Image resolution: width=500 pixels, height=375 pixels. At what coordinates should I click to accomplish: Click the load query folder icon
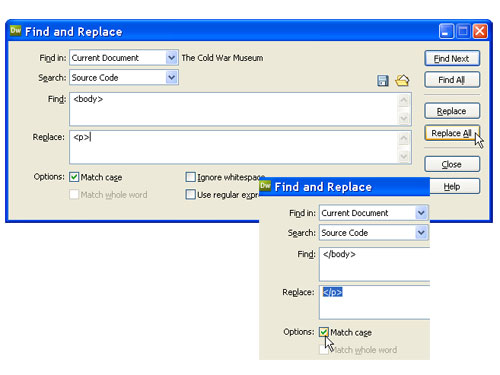(402, 81)
